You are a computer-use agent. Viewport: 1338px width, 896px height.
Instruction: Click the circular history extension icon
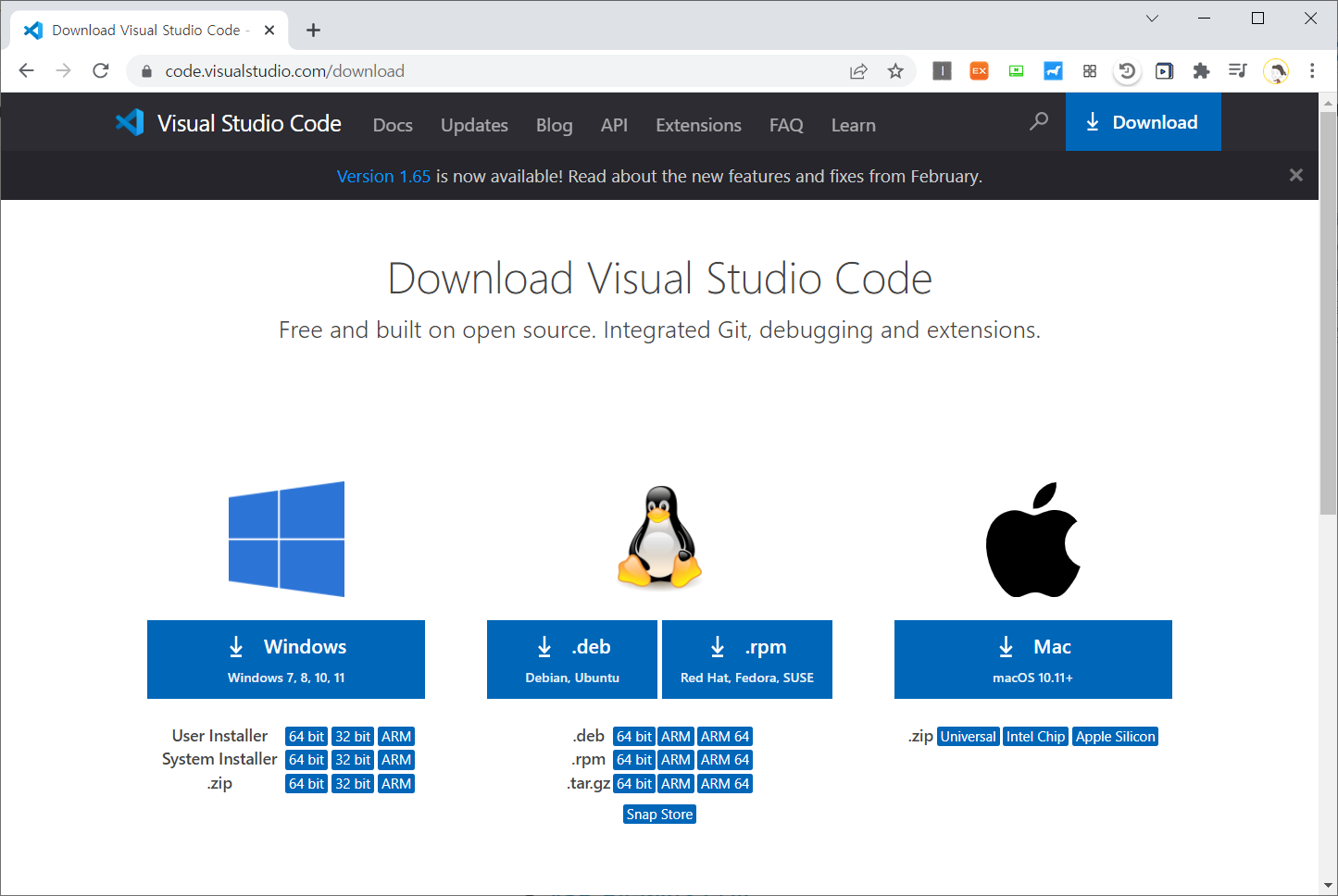pos(1127,70)
